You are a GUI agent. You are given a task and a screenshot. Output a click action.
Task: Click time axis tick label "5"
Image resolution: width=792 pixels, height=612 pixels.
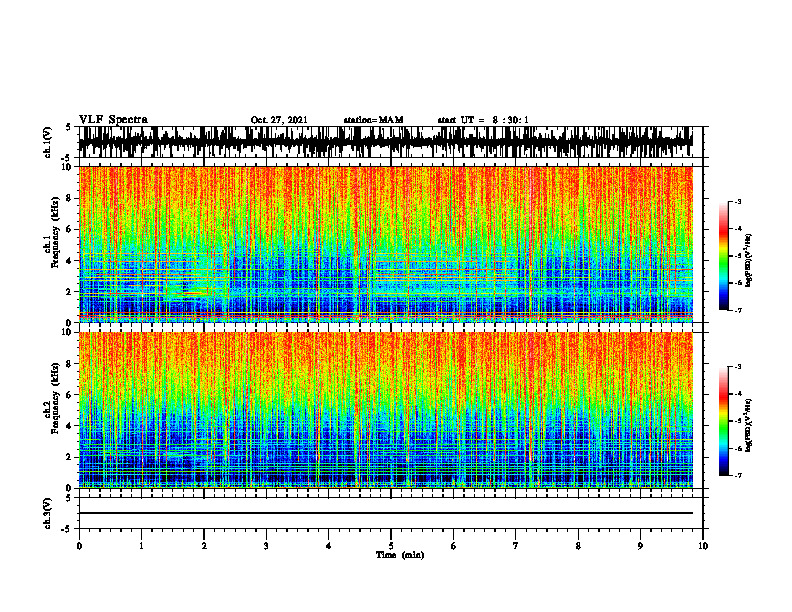pyautogui.click(x=391, y=546)
